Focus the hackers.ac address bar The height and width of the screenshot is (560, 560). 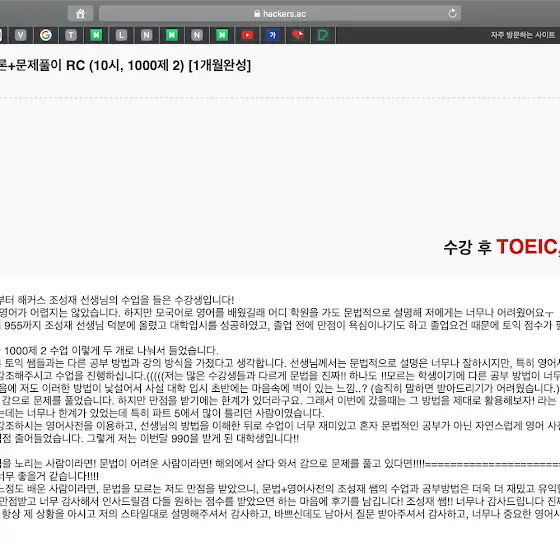280,14
